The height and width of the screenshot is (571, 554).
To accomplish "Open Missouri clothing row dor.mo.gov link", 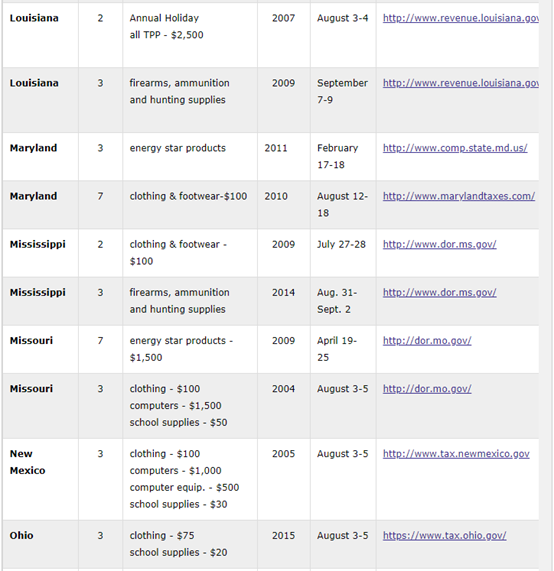I will (x=427, y=389).
